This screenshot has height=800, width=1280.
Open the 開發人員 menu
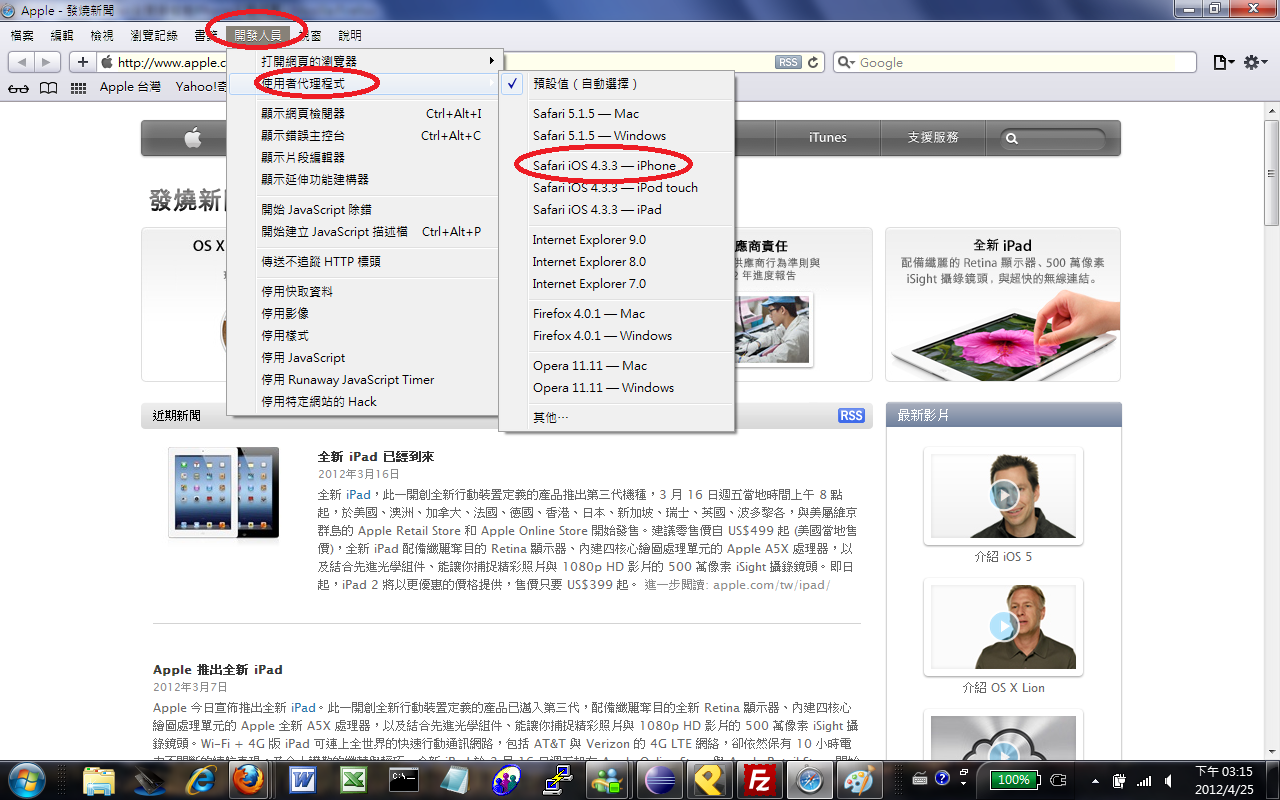tap(258, 36)
